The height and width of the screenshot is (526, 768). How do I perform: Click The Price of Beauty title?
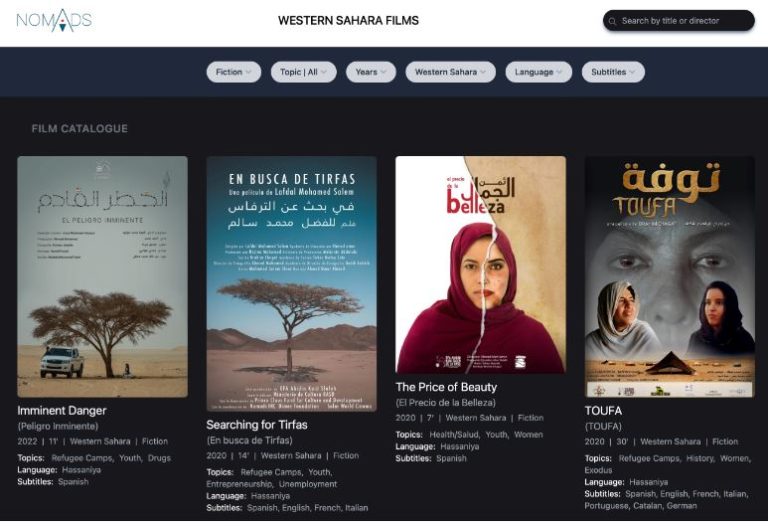(x=446, y=387)
